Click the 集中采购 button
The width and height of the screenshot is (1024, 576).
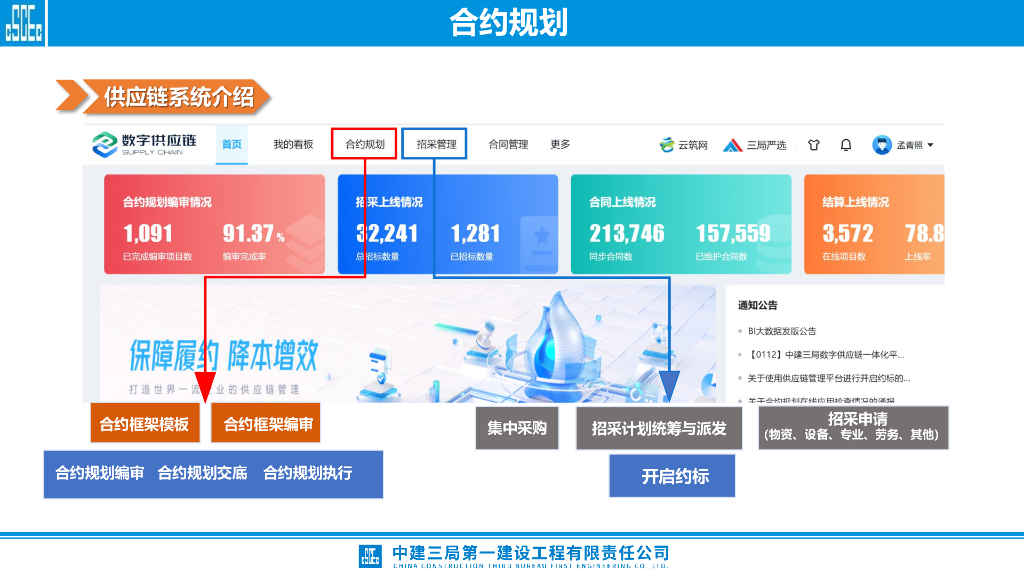click(x=516, y=428)
